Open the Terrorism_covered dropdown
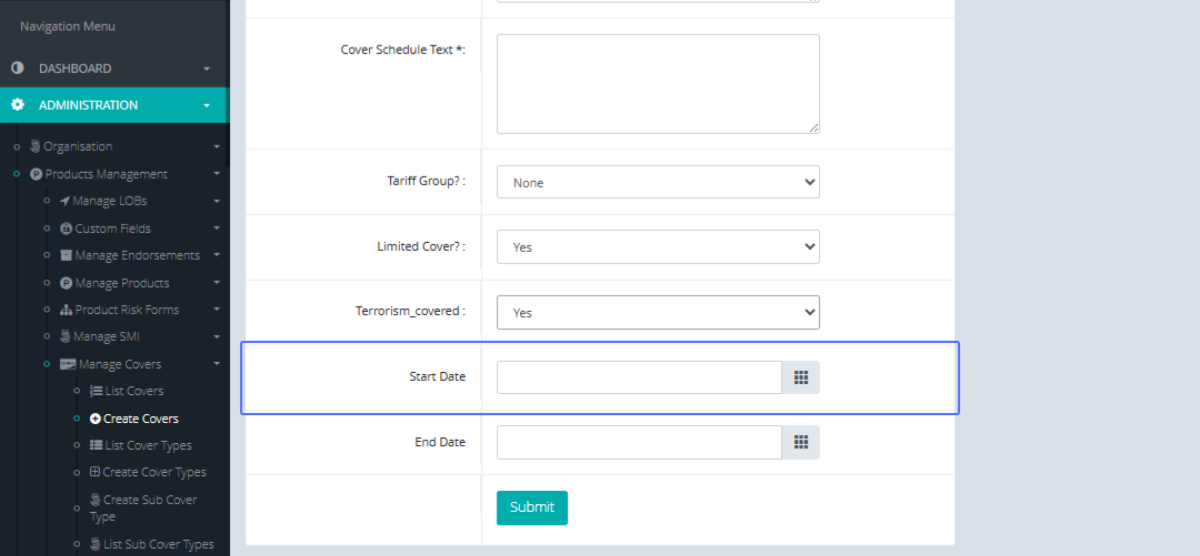1200x556 pixels. [x=657, y=312]
